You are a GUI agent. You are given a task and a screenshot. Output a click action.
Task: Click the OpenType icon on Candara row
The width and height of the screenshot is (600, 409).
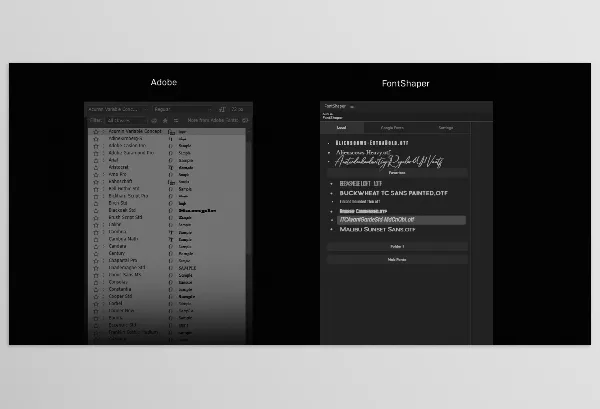(171, 247)
